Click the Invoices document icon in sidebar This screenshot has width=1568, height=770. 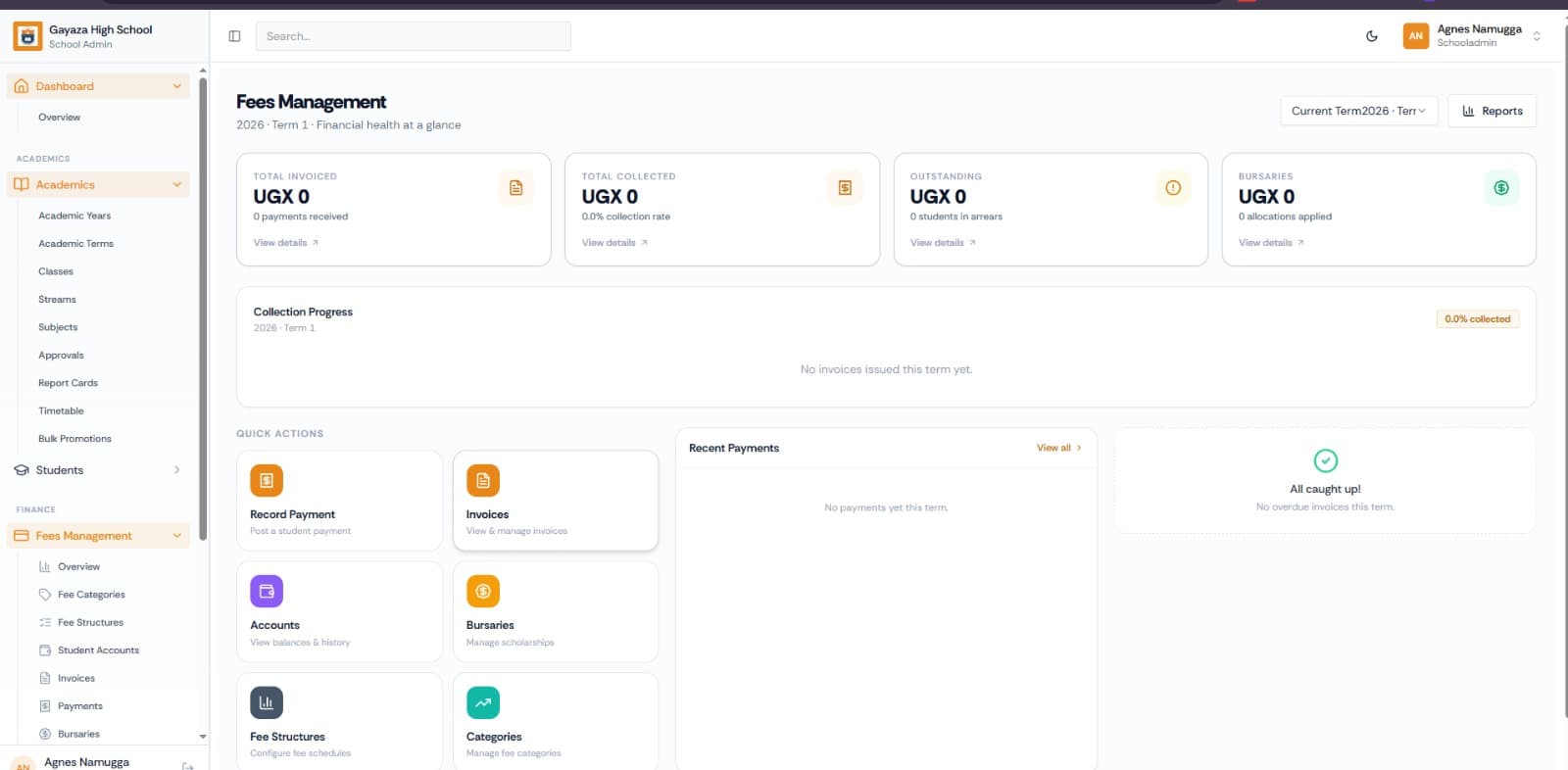[45, 678]
